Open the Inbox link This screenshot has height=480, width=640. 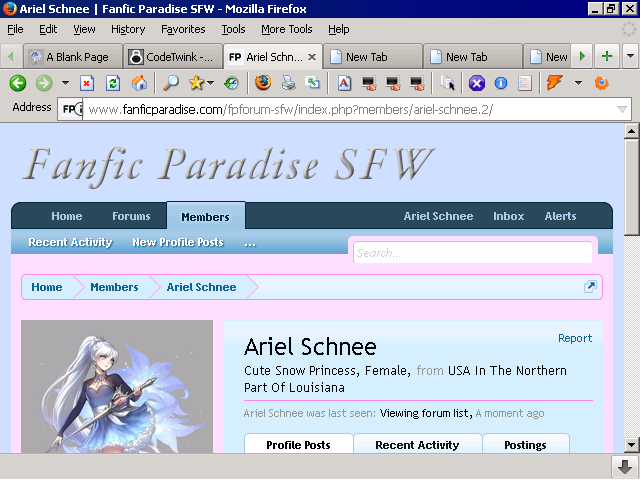point(509,216)
